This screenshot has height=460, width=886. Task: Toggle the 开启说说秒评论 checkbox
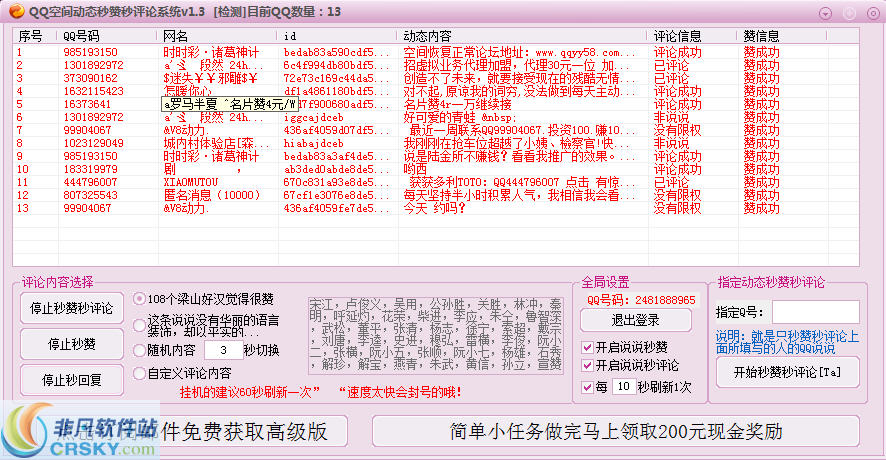tap(588, 366)
